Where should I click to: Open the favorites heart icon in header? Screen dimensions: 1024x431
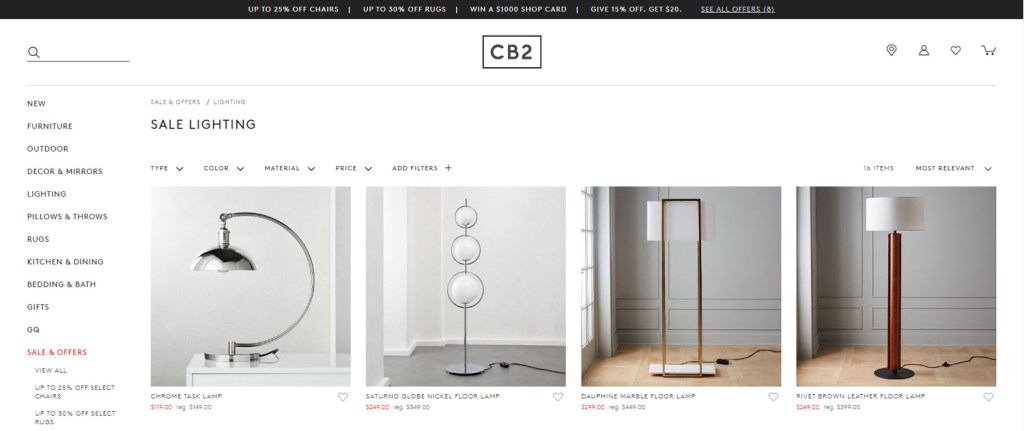(955, 50)
